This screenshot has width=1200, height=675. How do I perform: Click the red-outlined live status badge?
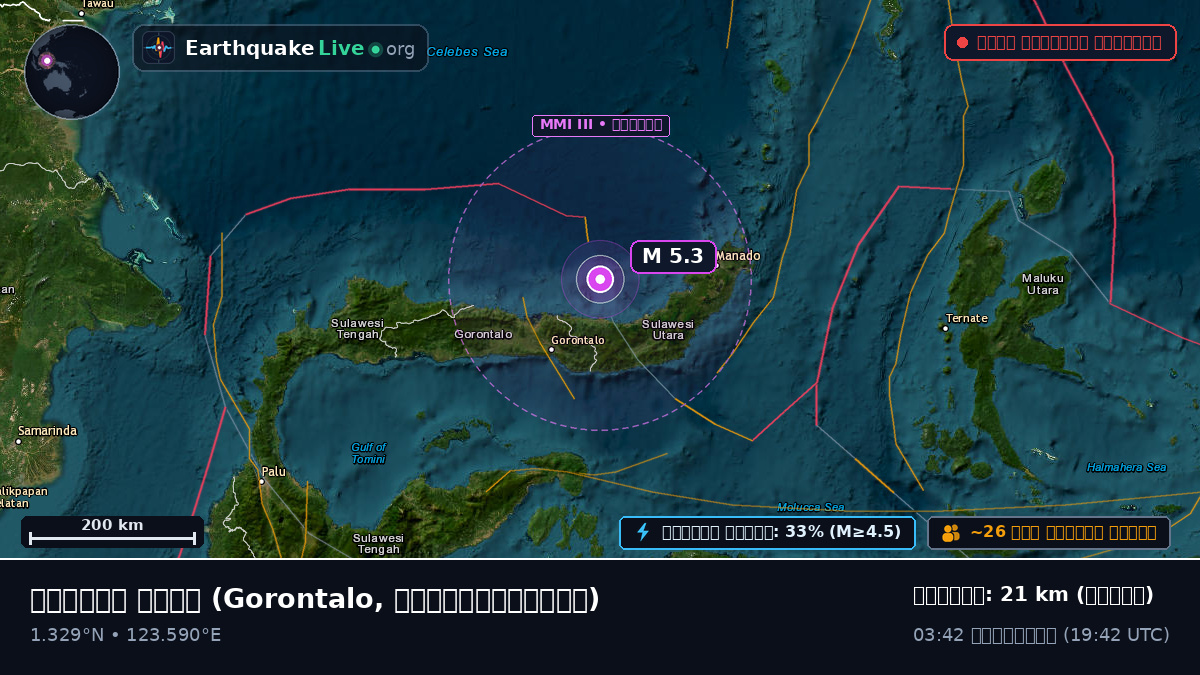pos(1060,42)
